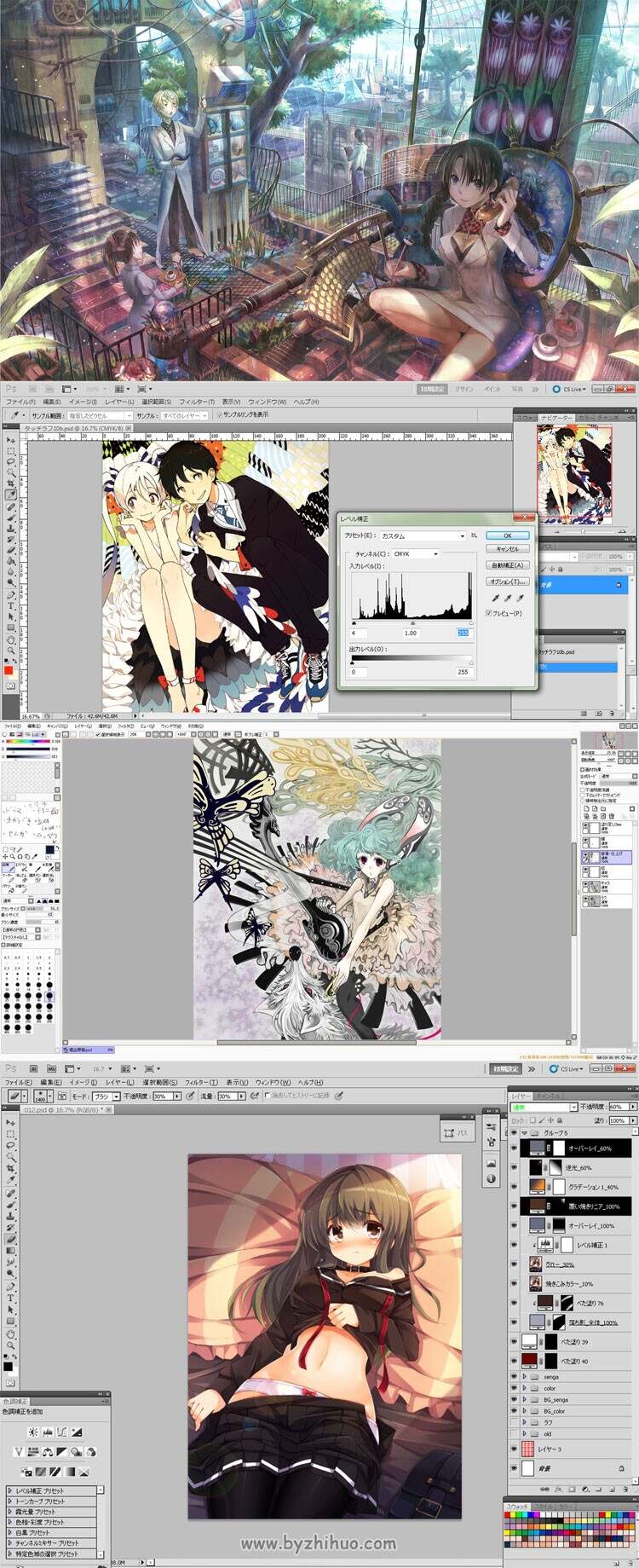Expand the トーンカーブ プリセット list
This screenshot has width=639, height=1568.
click(9, 1501)
